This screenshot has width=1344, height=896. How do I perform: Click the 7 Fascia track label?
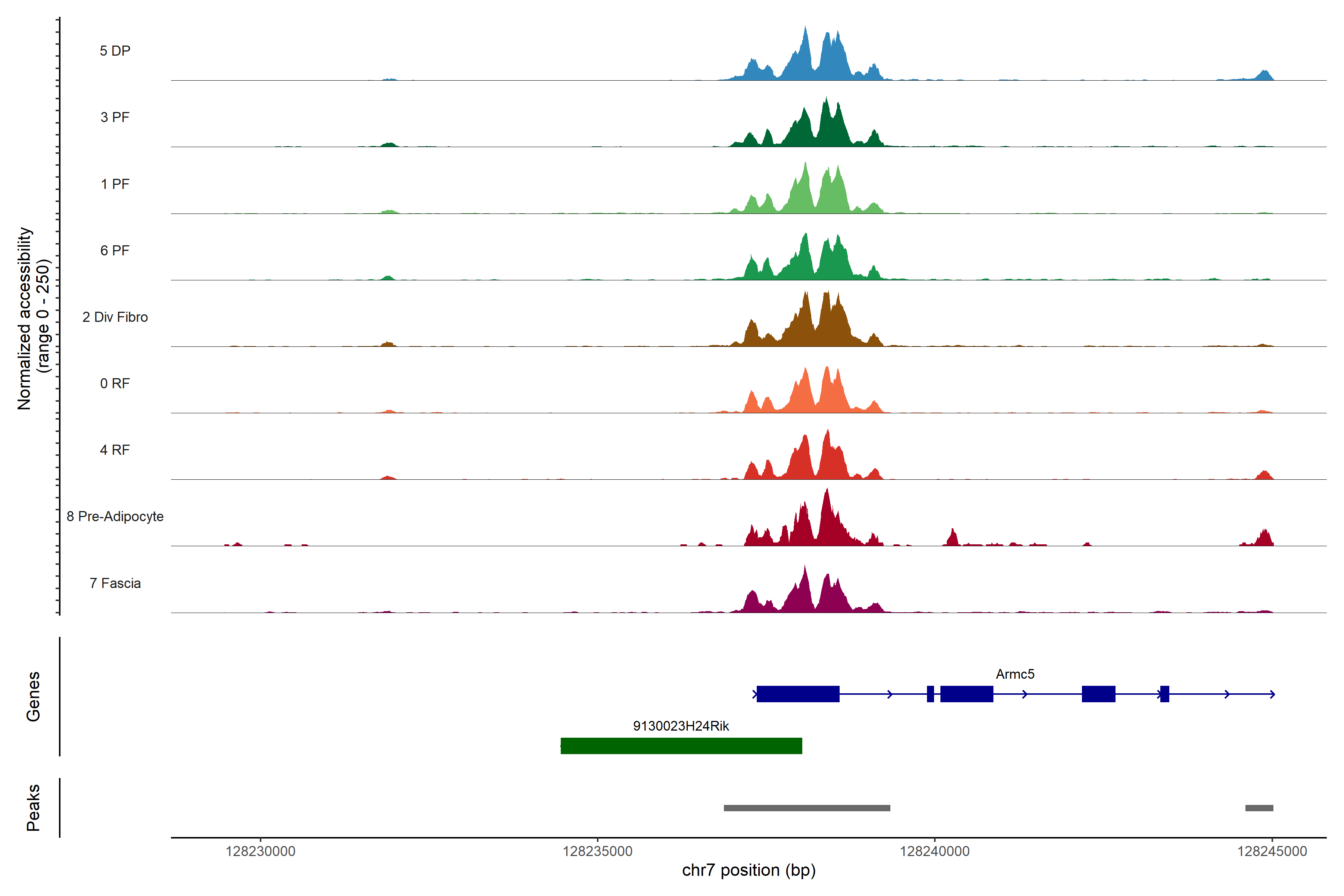click(115, 584)
